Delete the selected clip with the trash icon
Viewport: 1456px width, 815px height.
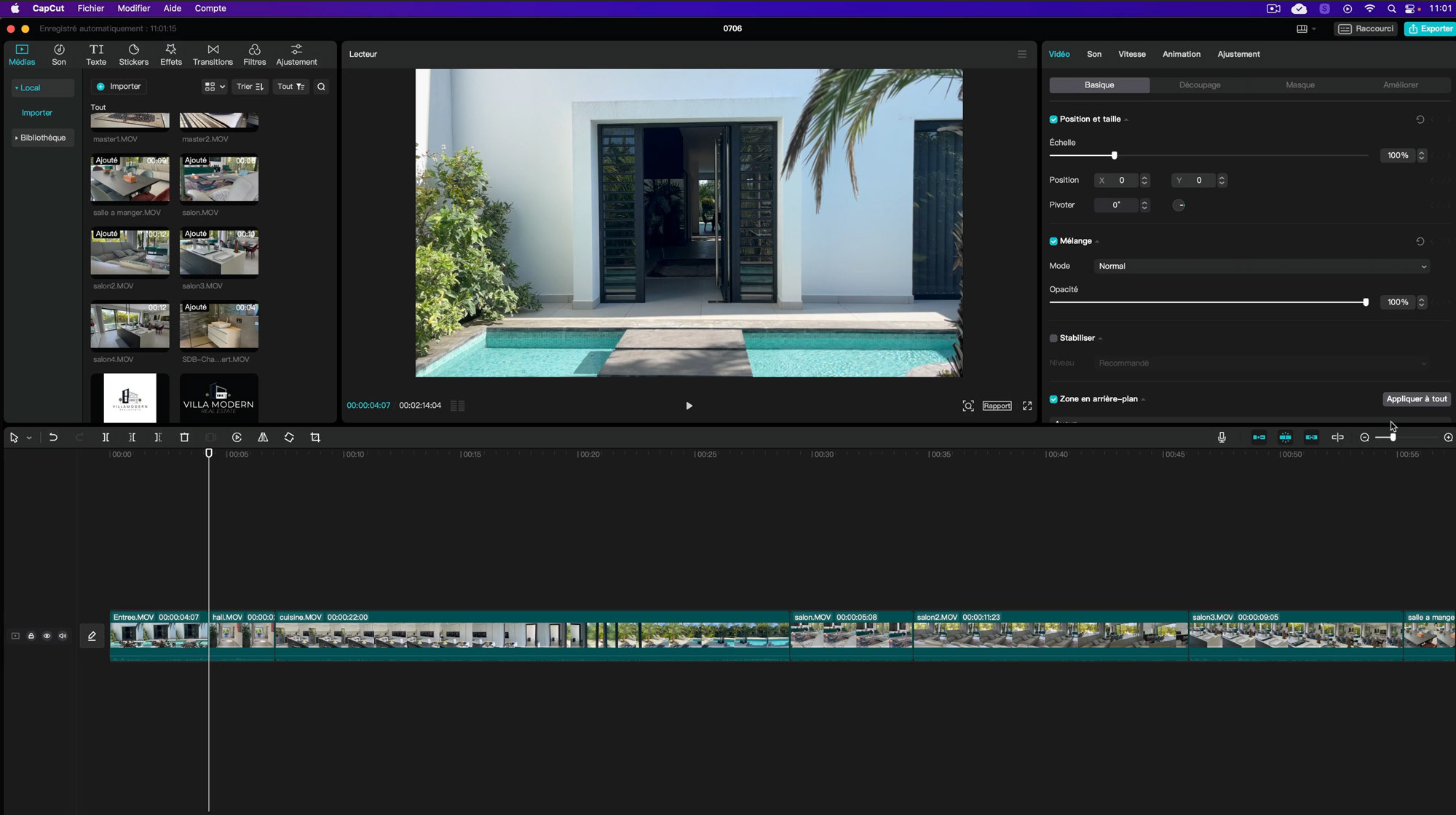[x=184, y=437]
